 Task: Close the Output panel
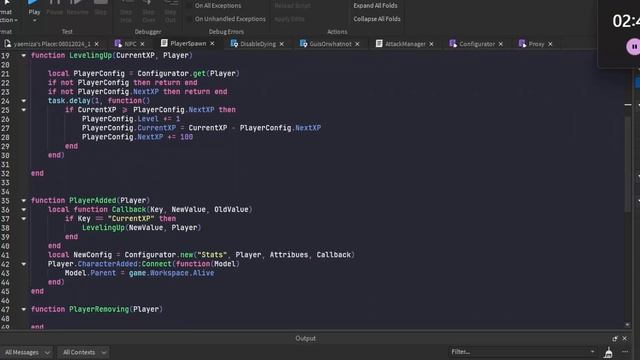[624, 338]
